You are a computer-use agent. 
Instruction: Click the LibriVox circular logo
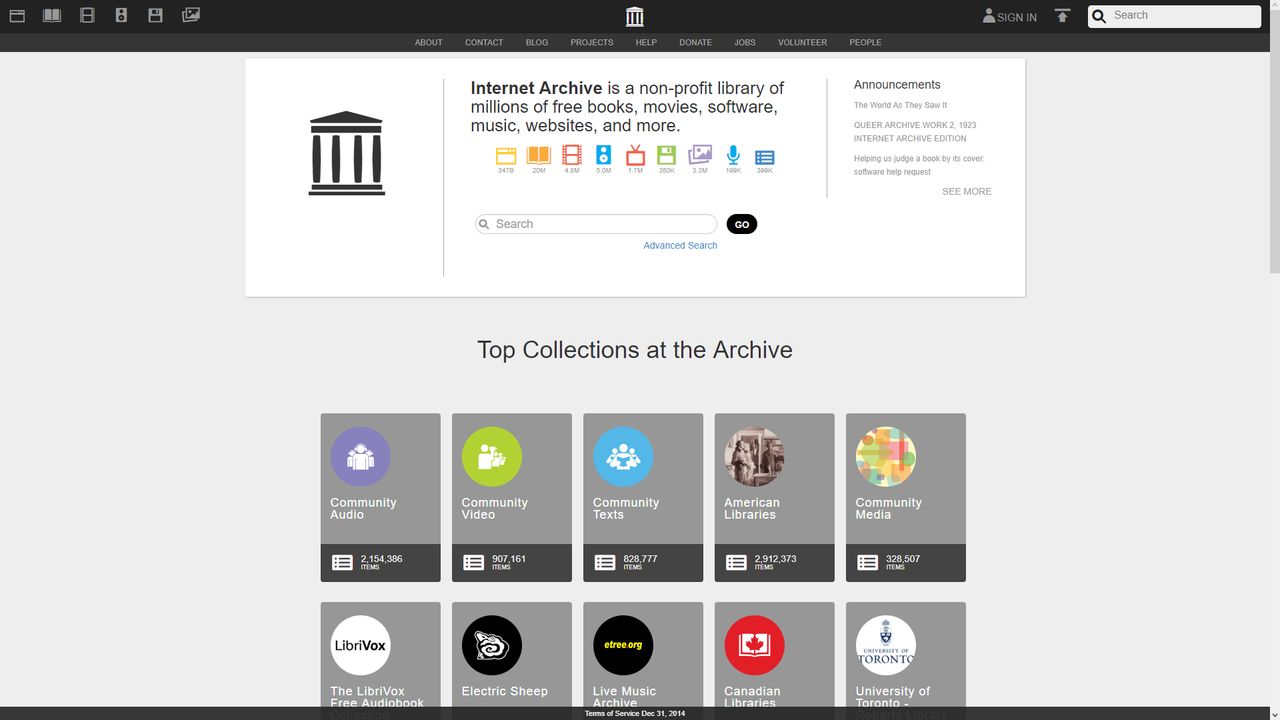360,645
